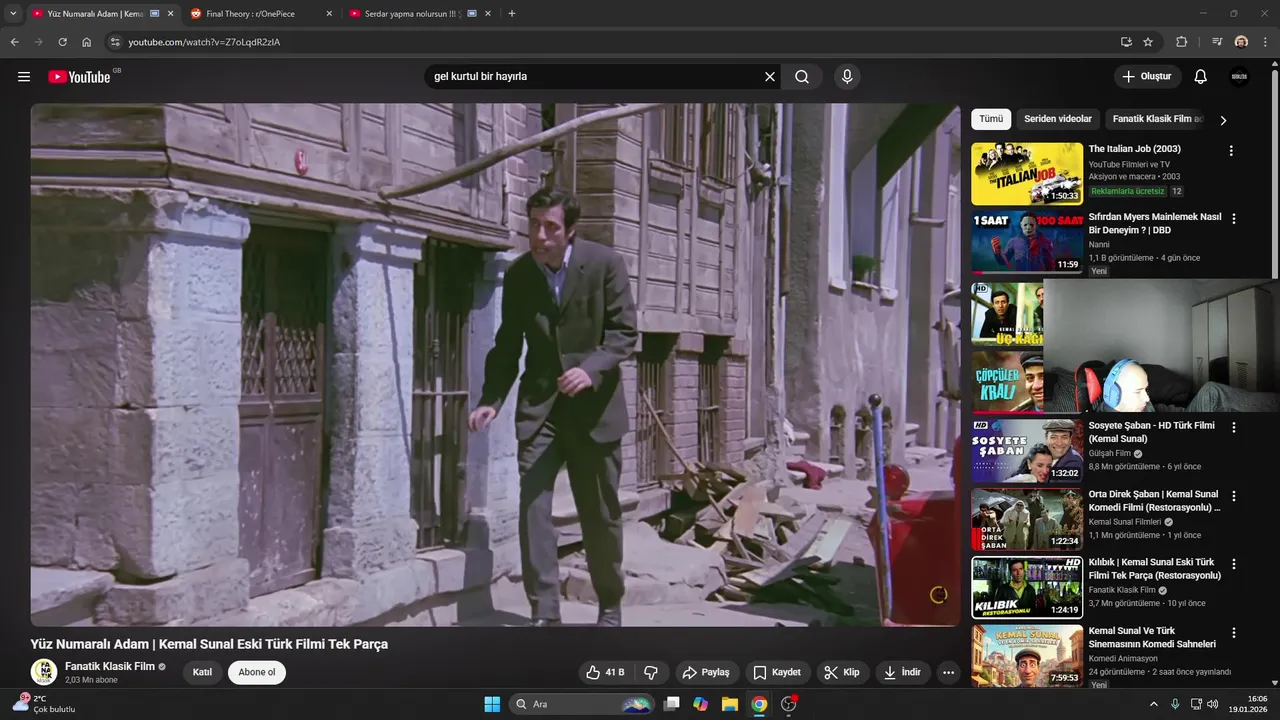Join the channel with Katıl
The height and width of the screenshot is (720, 1280).
pos(202,672)
